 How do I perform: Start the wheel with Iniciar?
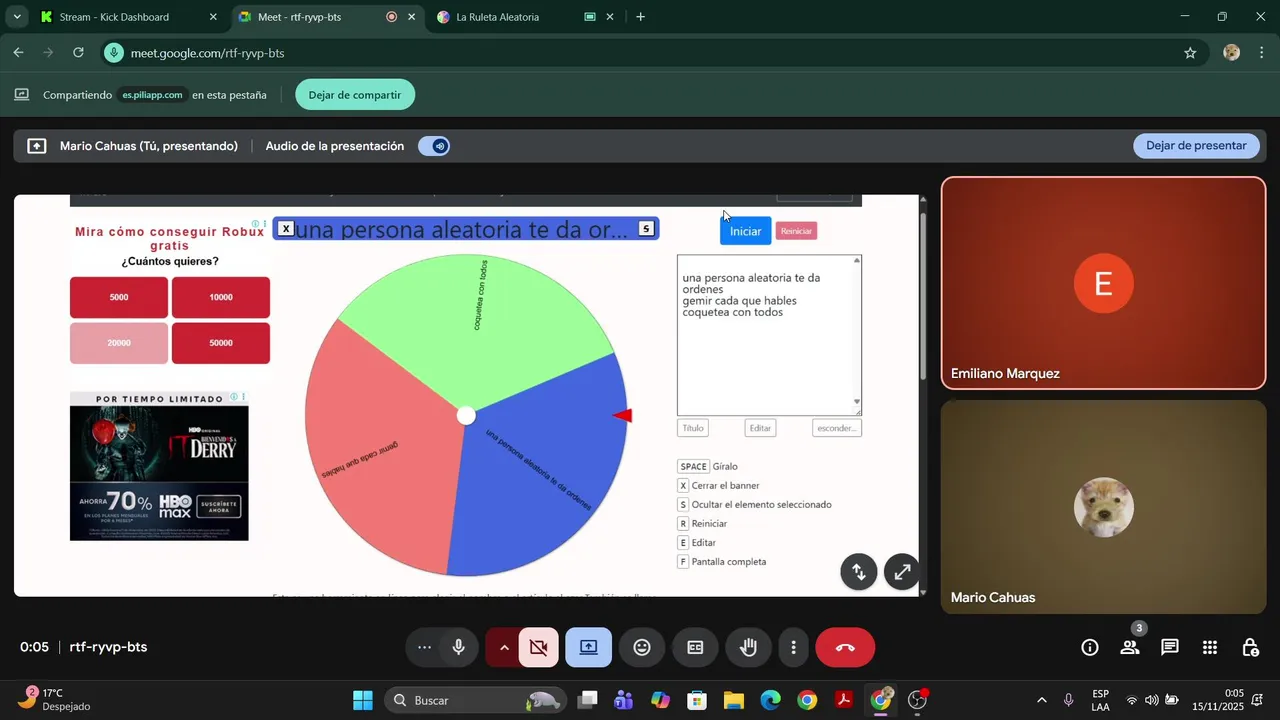coord(745,231)
